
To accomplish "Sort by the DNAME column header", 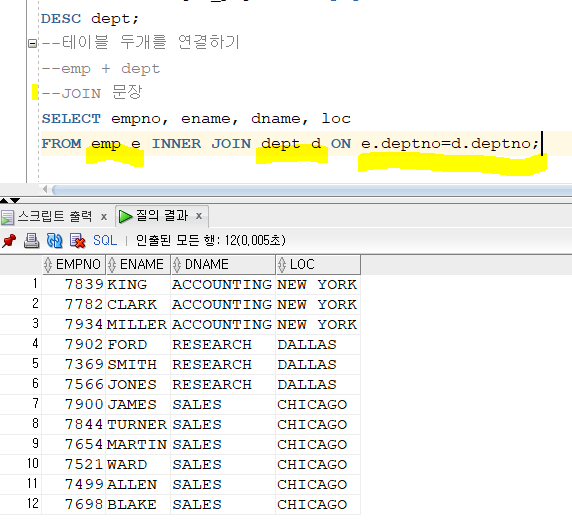I will click(223, 264).
